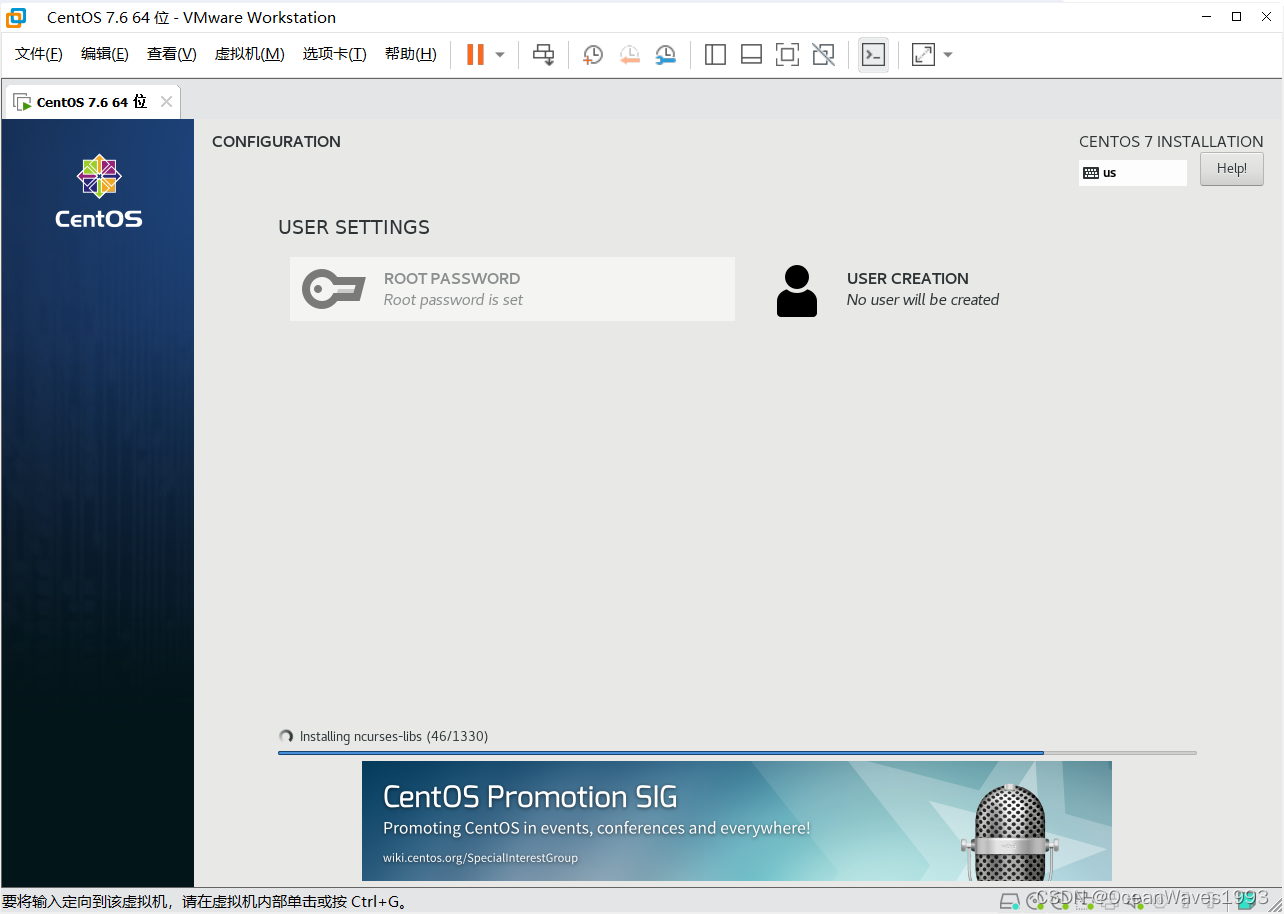Open the 帮助(H) menu
Image resolution: width=1284 pixels, height=914 pixels.
pyautogui.click(x=411, y=54)
